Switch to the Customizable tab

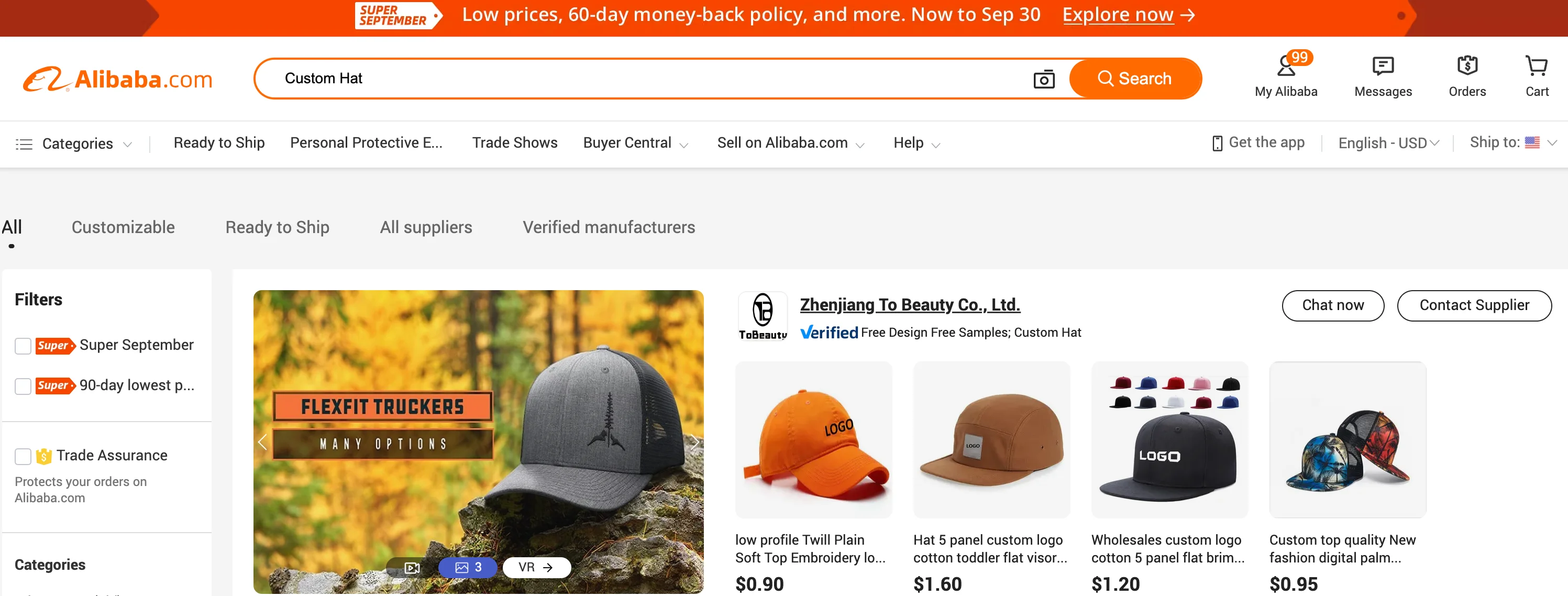point(123,227)
